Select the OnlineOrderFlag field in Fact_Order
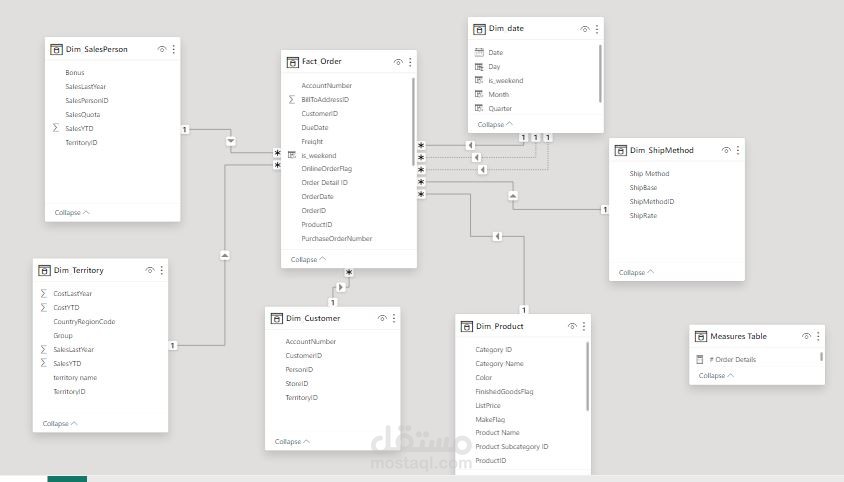 327,169
